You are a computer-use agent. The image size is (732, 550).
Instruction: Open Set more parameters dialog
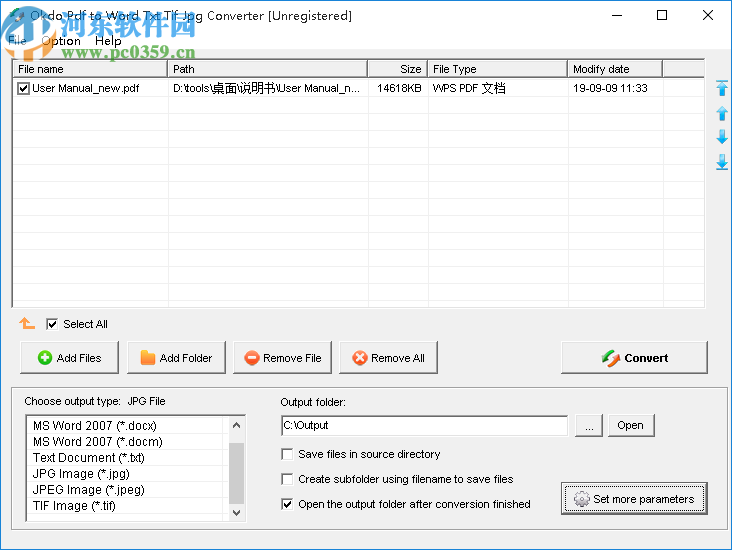tap(634, 499)
